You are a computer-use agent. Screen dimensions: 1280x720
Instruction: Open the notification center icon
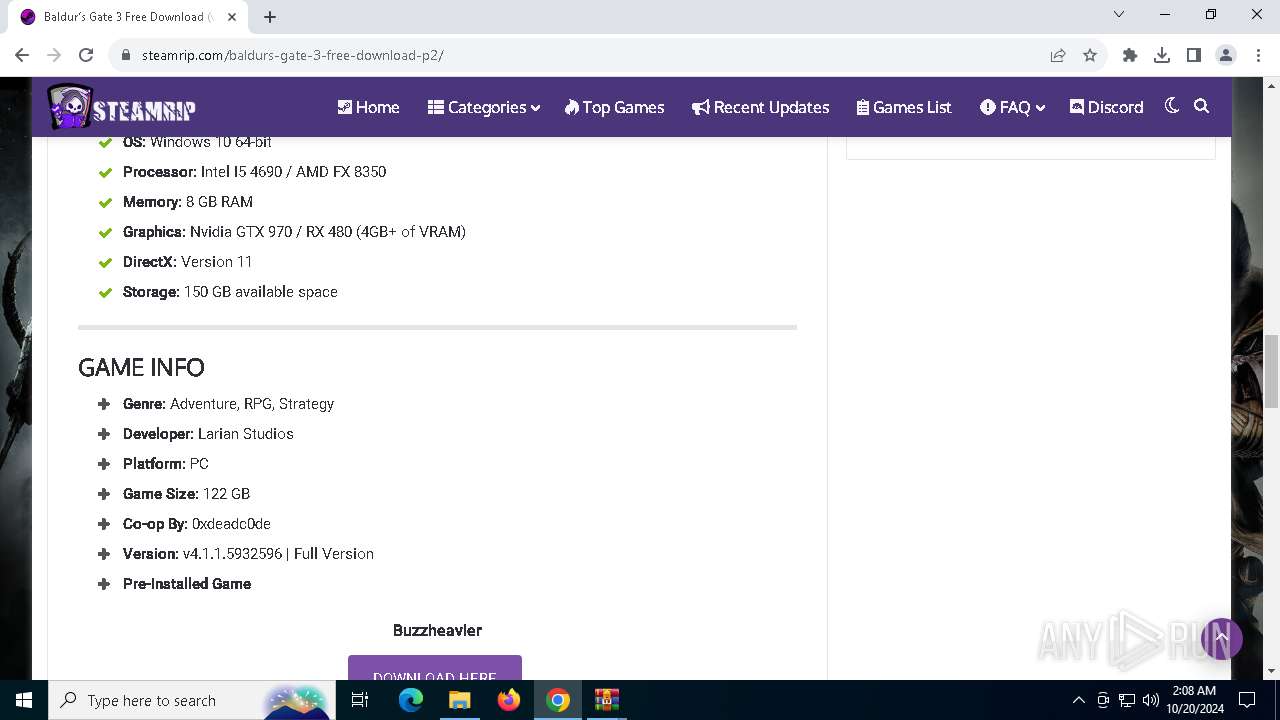point(1247,700)
